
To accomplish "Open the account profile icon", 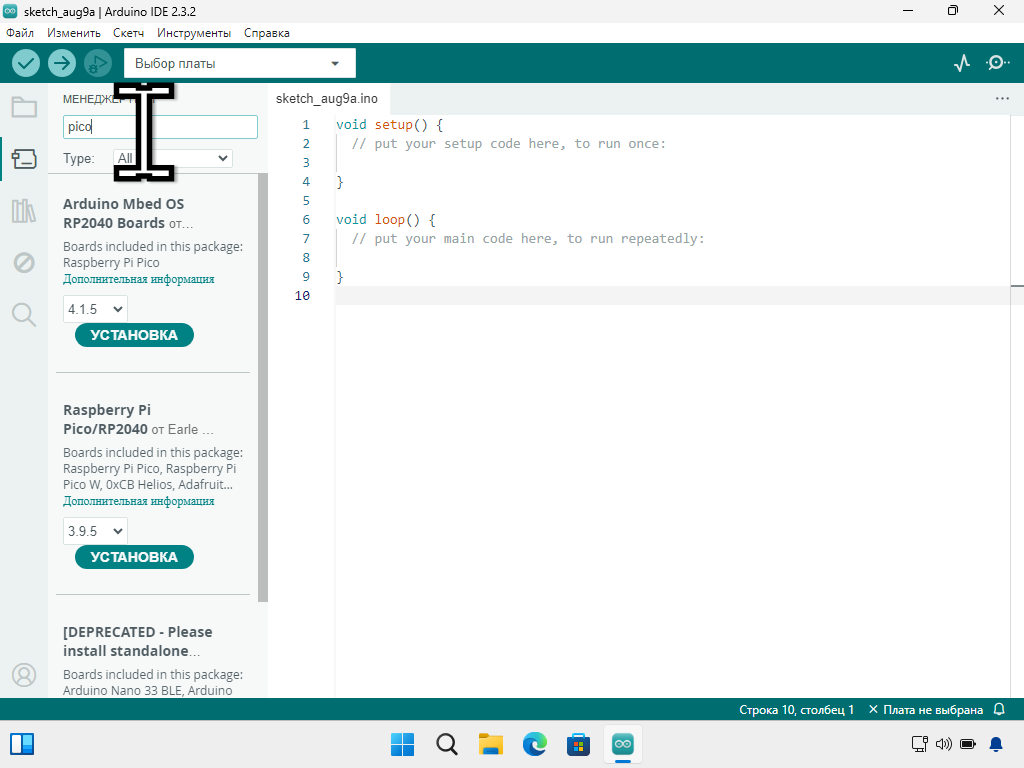I will click(24, 675).
